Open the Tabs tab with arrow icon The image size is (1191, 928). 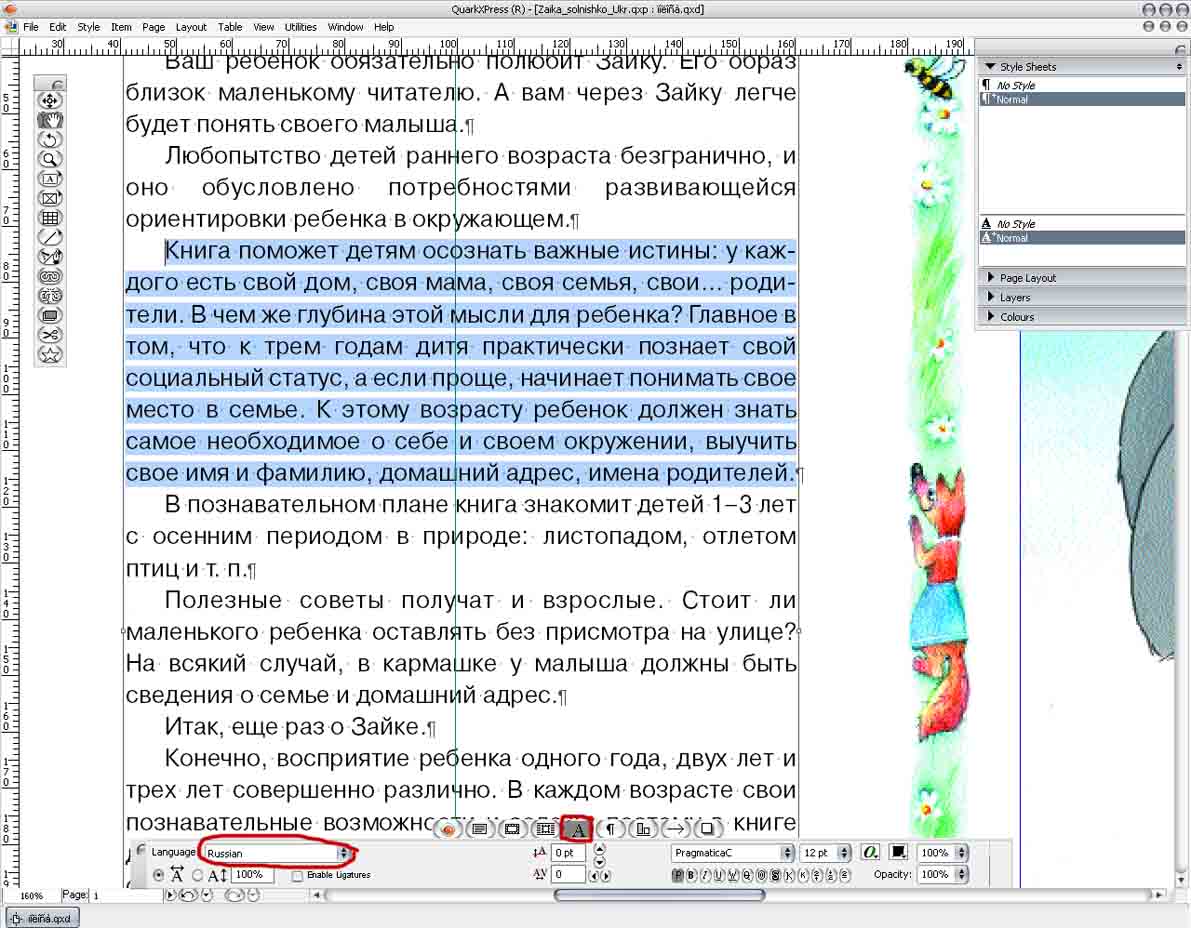(675, 829)
